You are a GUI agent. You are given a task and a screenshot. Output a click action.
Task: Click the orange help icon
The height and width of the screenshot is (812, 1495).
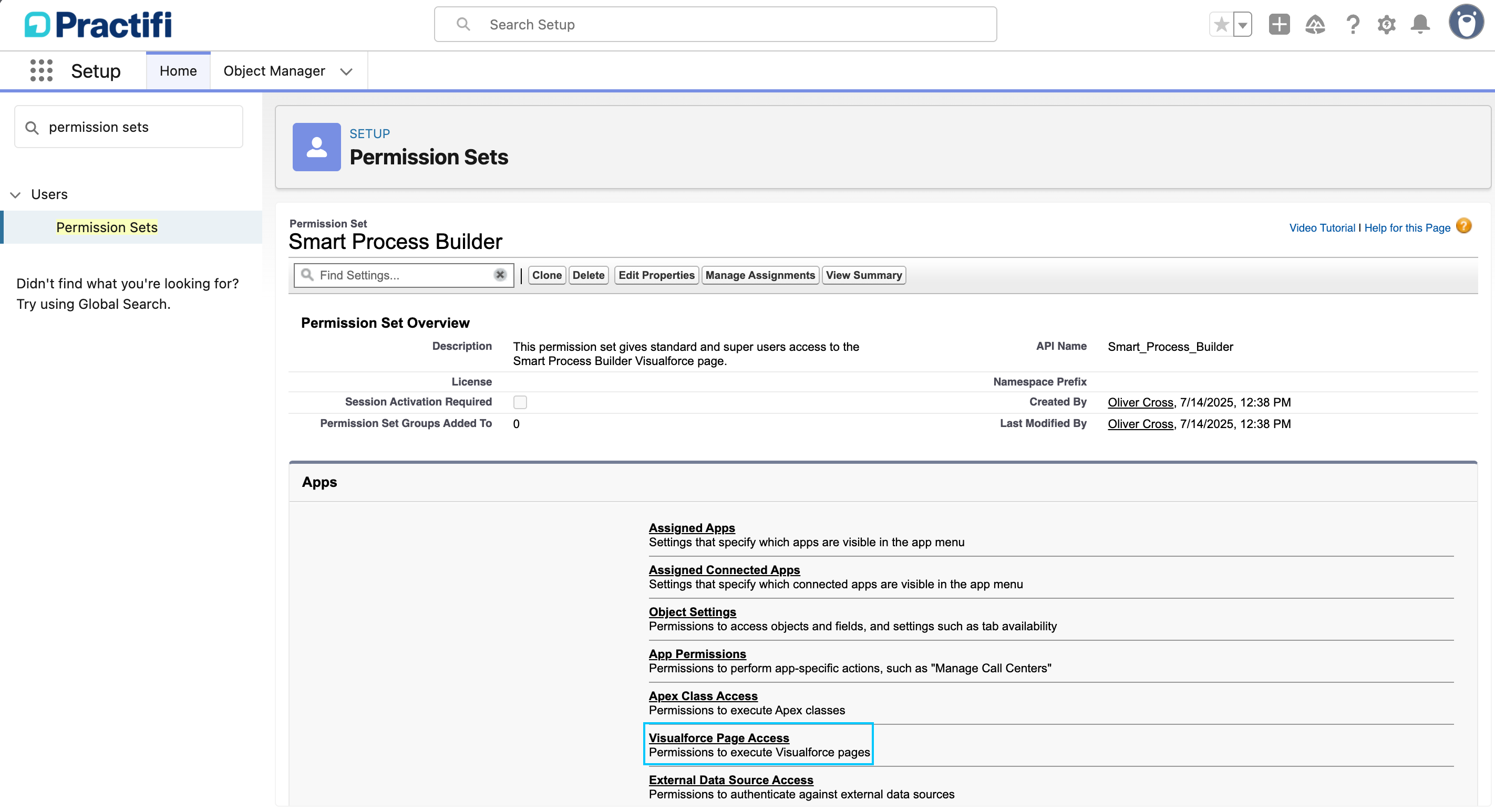click(1463, 226)
